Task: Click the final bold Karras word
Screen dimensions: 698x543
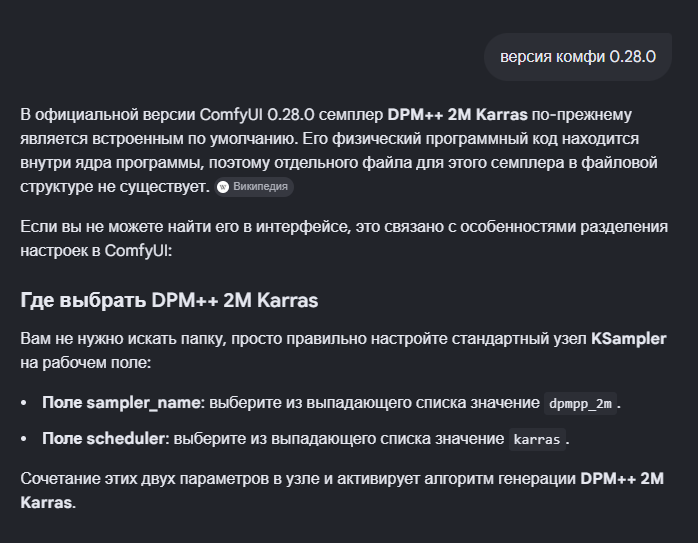Action: coord(46,502)
